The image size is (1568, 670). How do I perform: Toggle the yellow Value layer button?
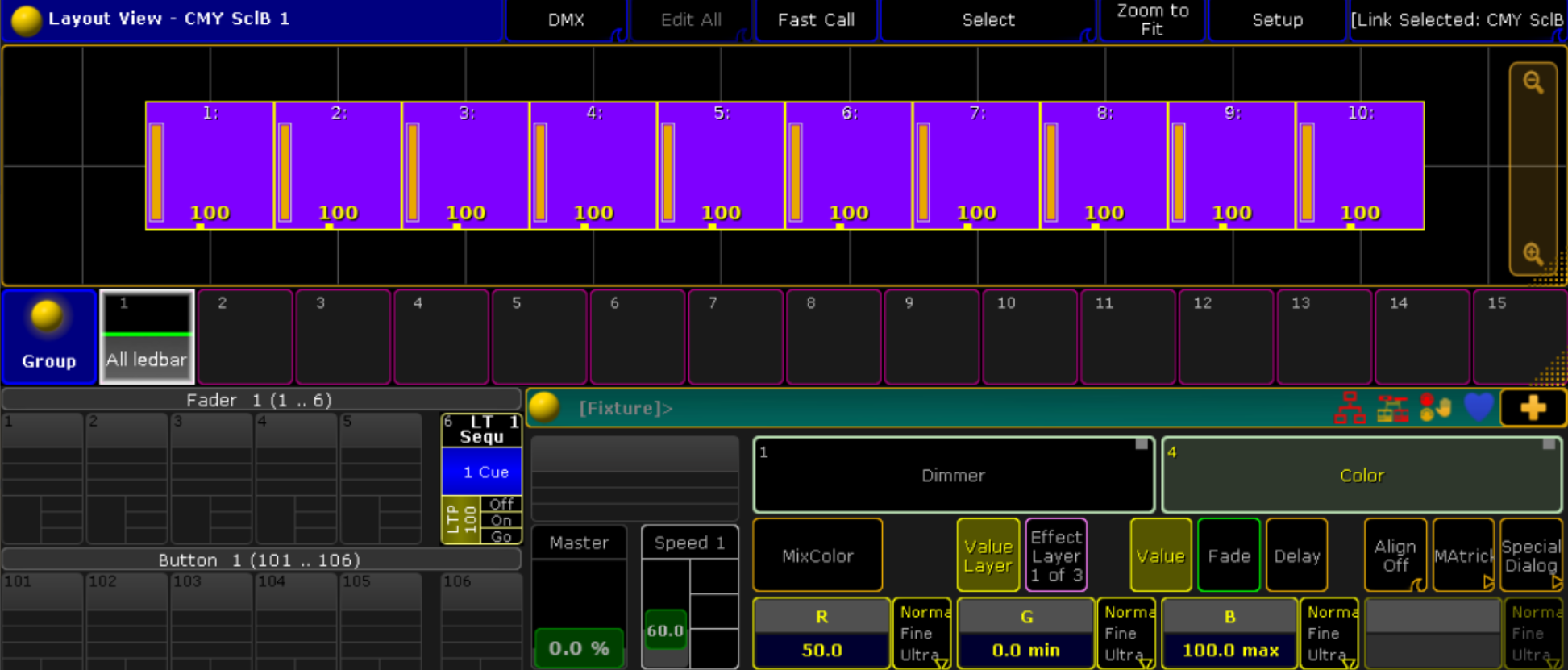[1161, 556]
